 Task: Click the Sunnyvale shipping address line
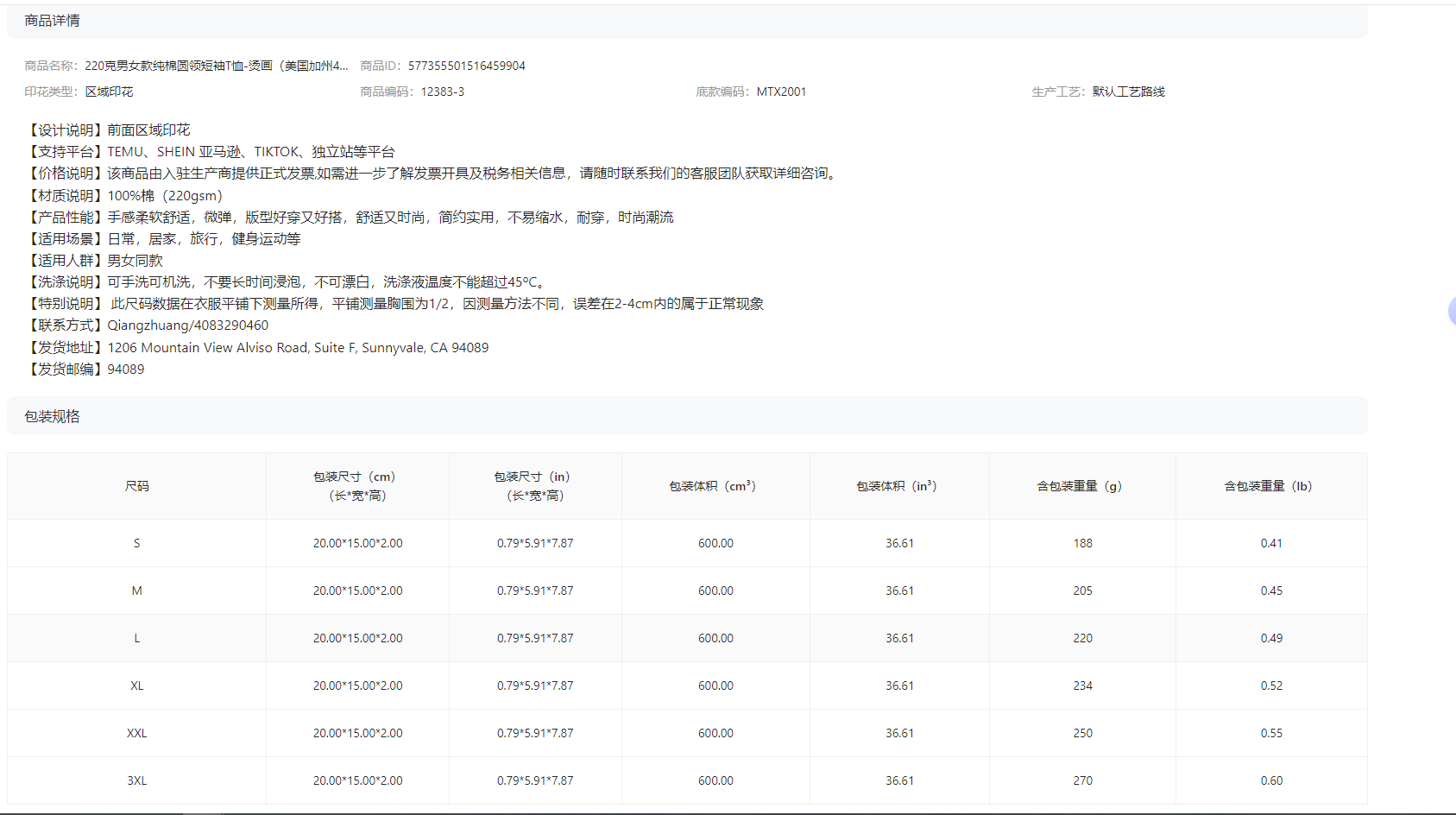tap(298, 348)
